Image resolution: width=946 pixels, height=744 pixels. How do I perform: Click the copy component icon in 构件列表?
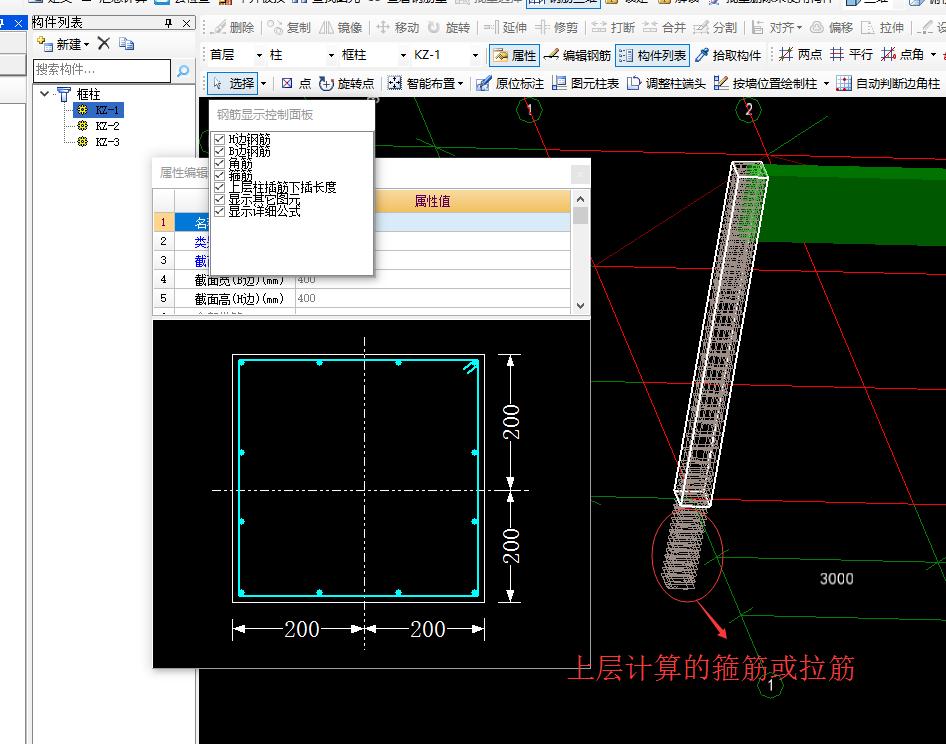tap(126, 43)
